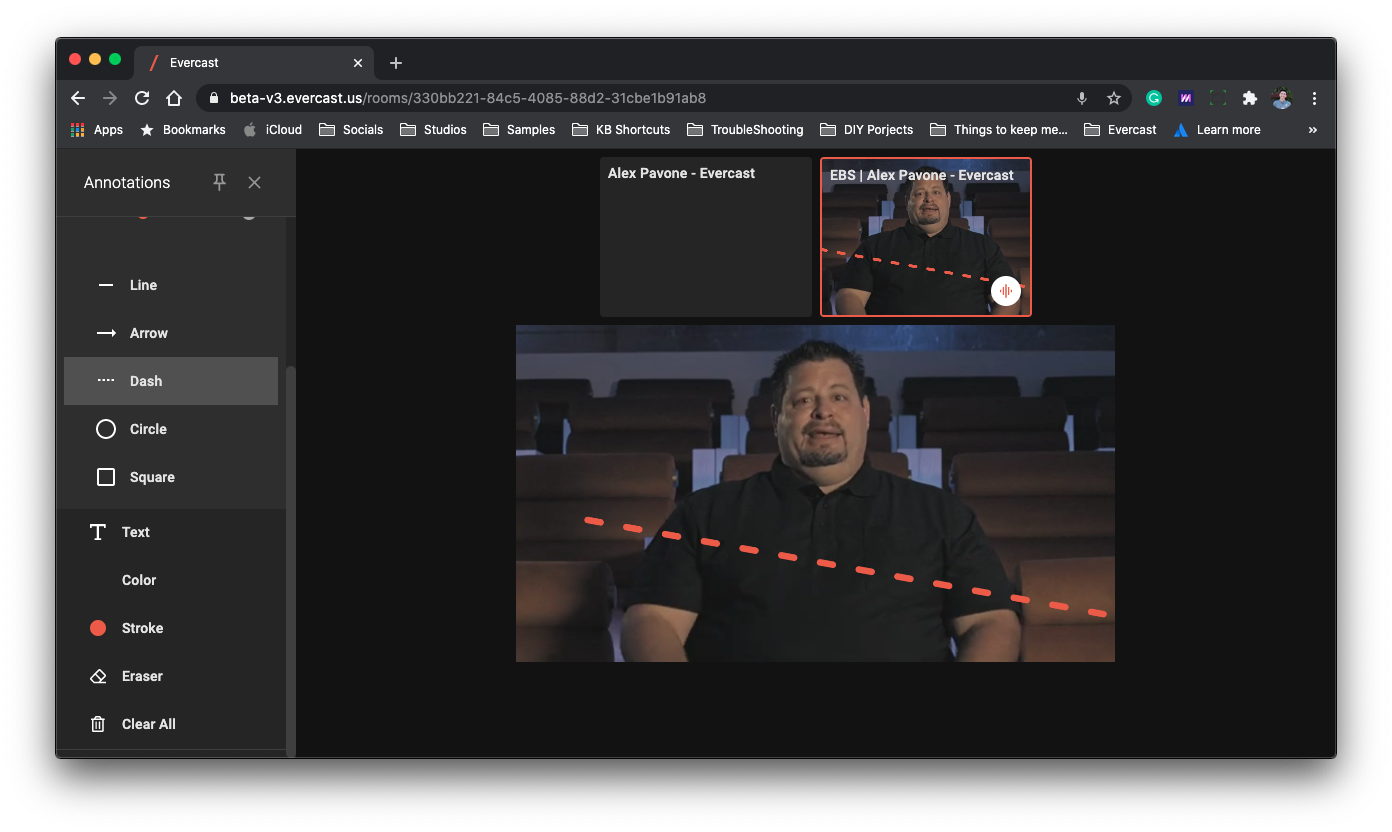The height and width of the screenshot is (832, 1392).
Task: Select the Square shape tool
Action: [x=171, y=477]
